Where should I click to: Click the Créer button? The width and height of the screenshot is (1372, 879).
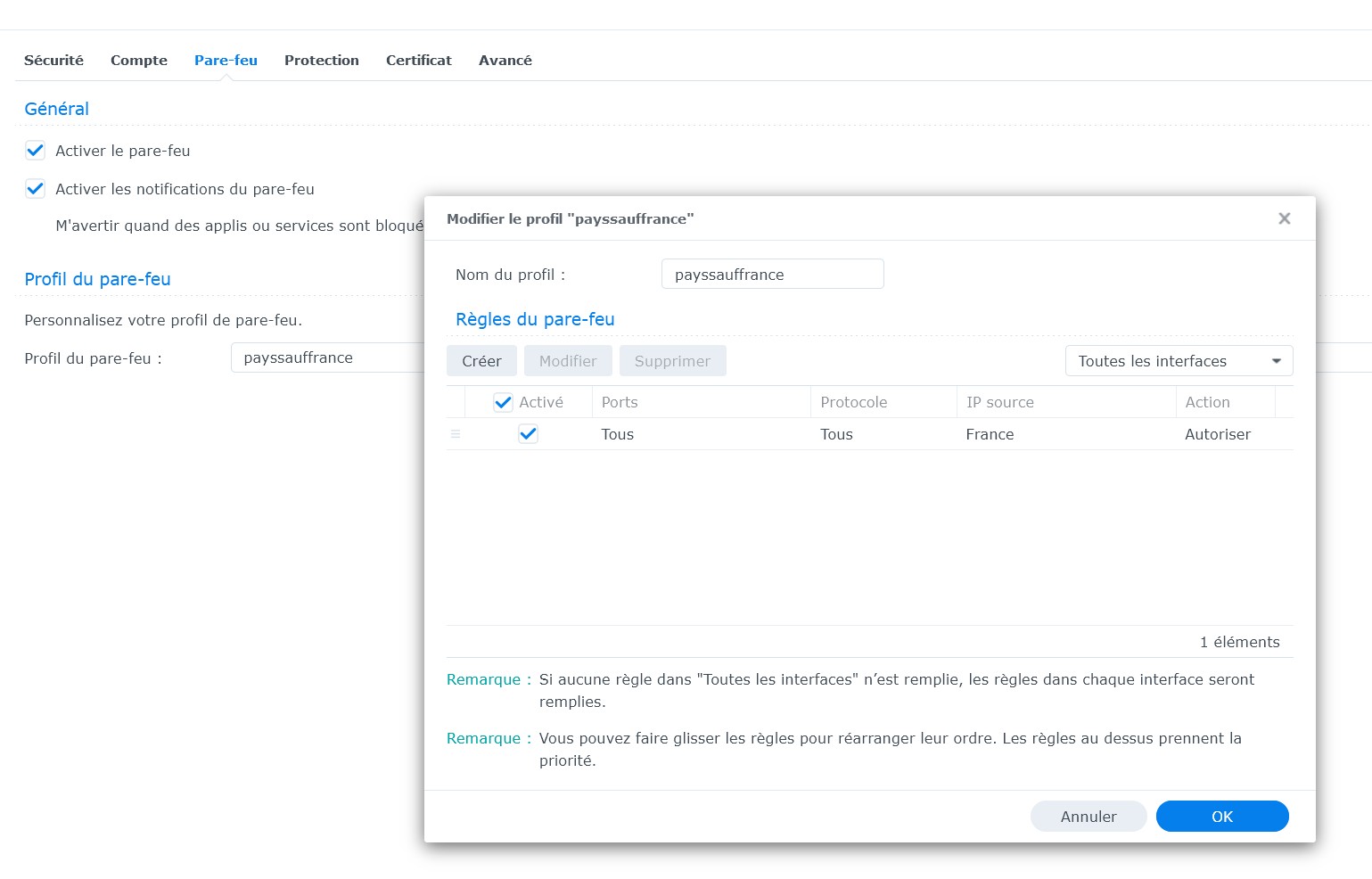(481, 361)
